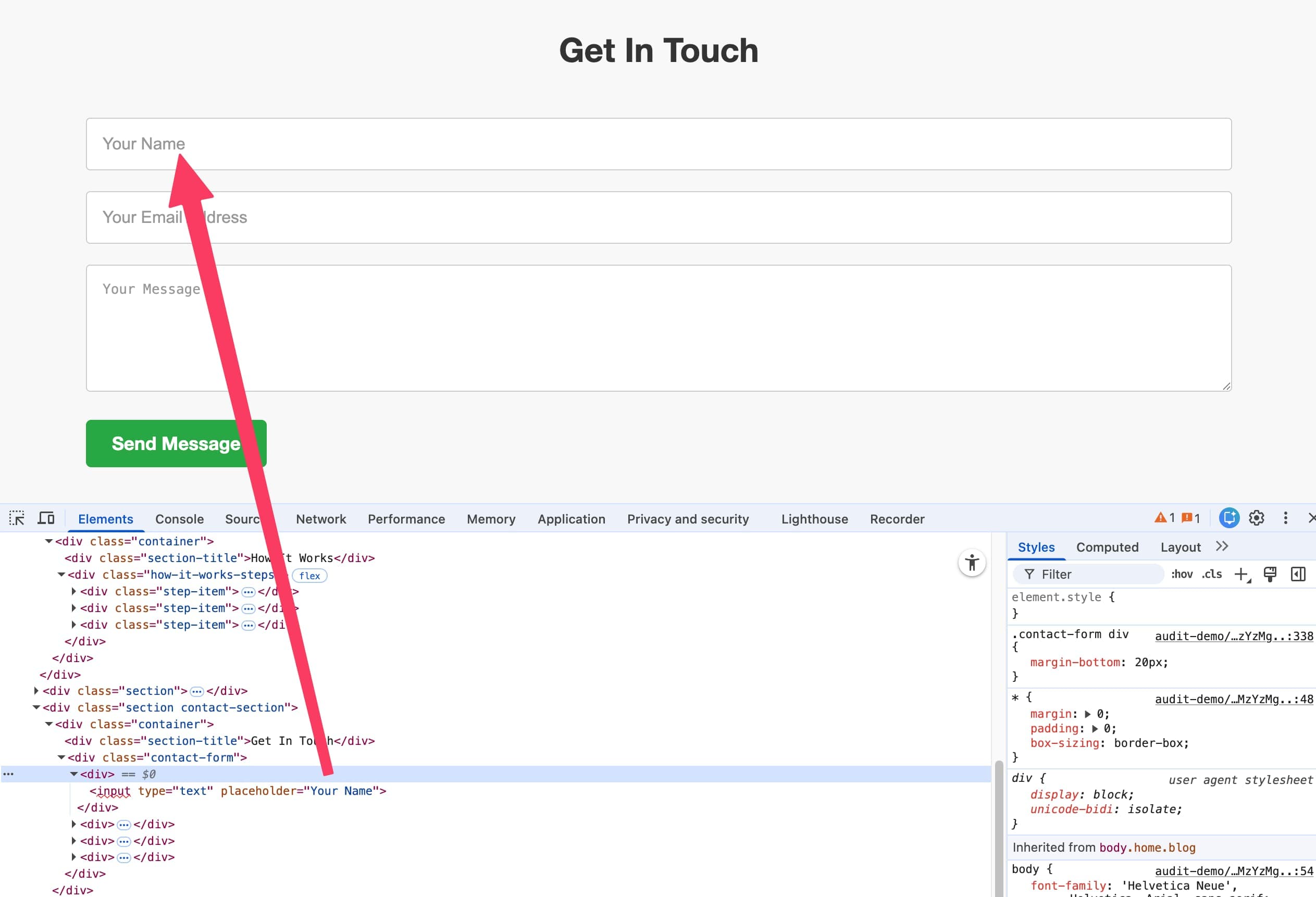Switch to the Console tab
Viewport: 1316px width, 897px height.
coord(179,518)
